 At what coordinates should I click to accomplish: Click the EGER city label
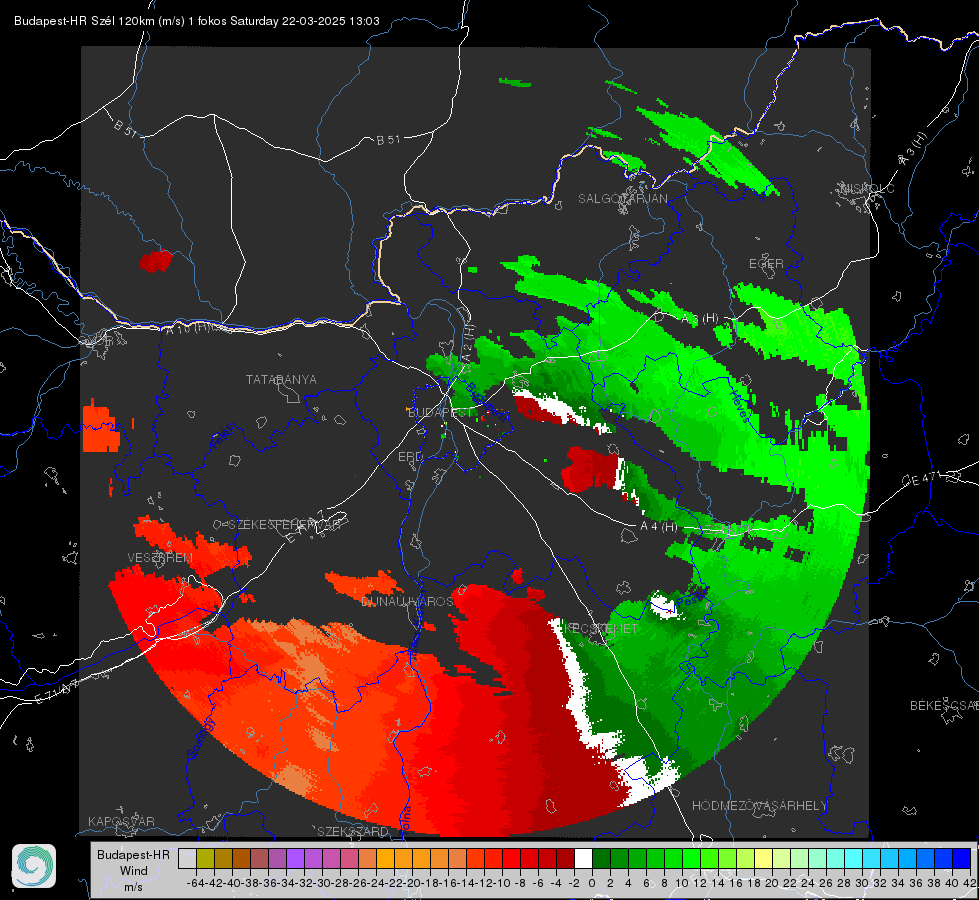tap(766, 264)
